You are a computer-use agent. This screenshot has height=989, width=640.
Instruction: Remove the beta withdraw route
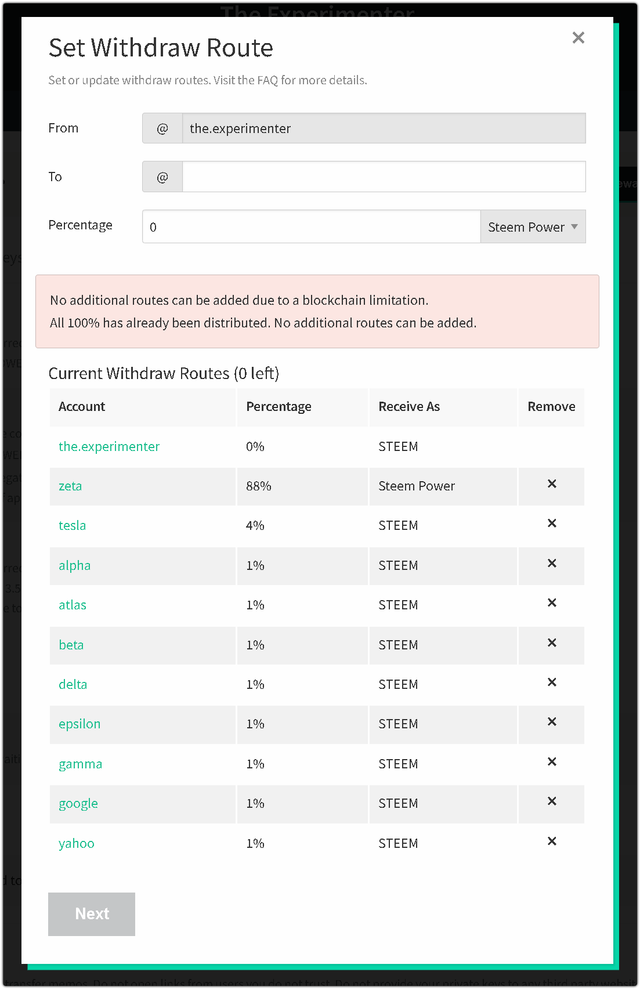(551, 643)
